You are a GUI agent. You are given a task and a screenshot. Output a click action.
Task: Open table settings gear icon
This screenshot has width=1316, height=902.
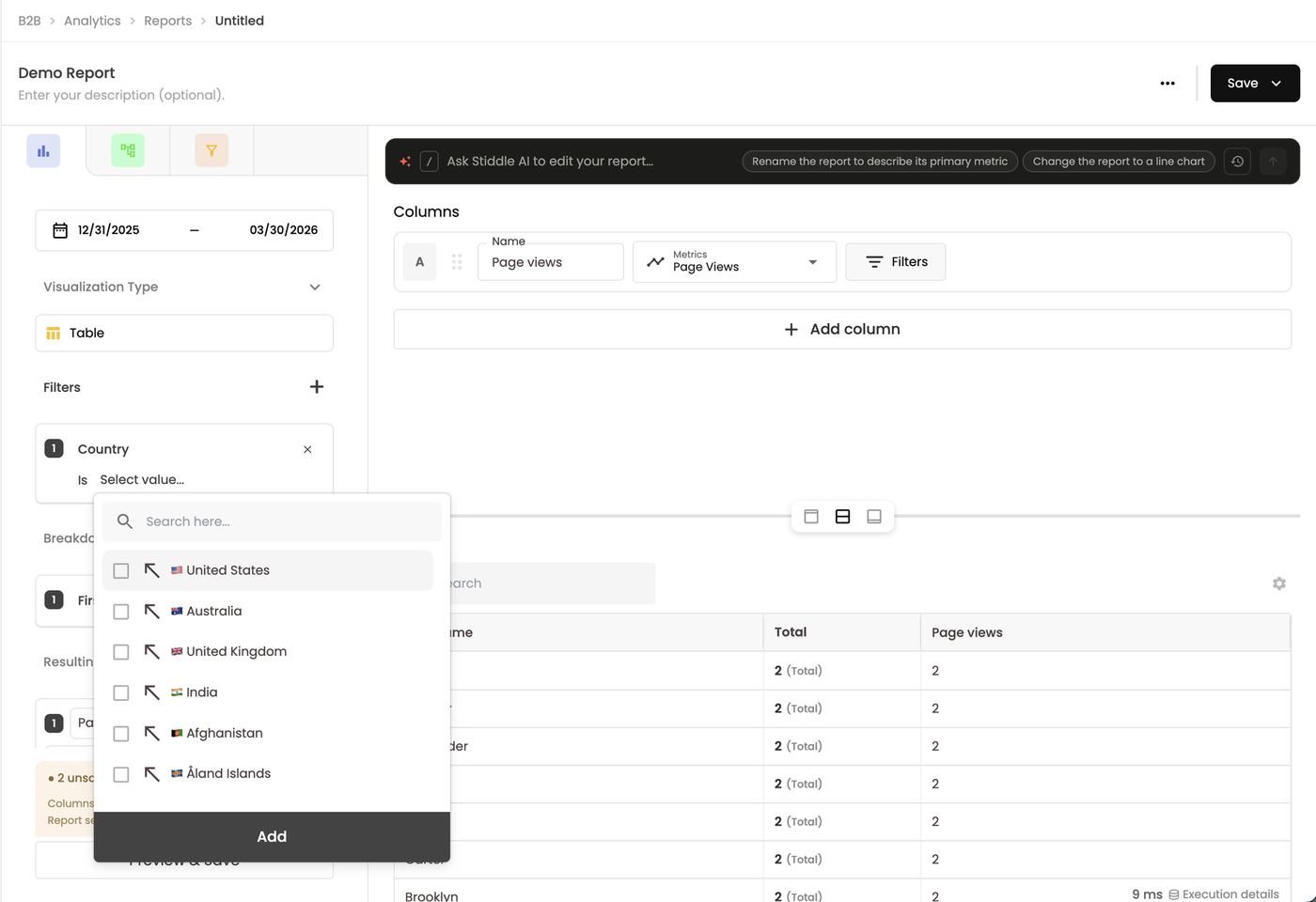[1279, 583]
